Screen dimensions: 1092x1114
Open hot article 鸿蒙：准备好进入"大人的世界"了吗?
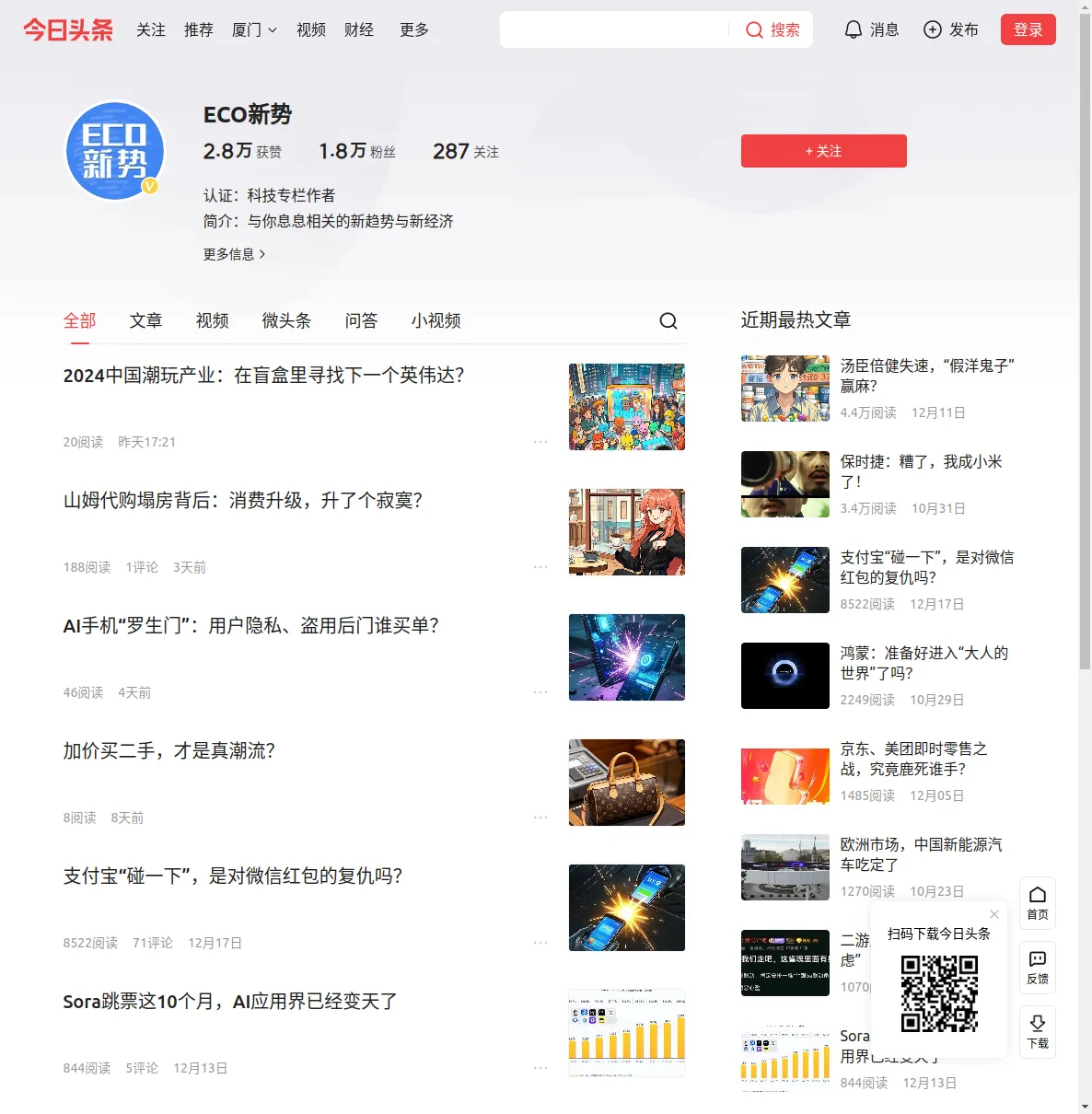coord(924,663)
